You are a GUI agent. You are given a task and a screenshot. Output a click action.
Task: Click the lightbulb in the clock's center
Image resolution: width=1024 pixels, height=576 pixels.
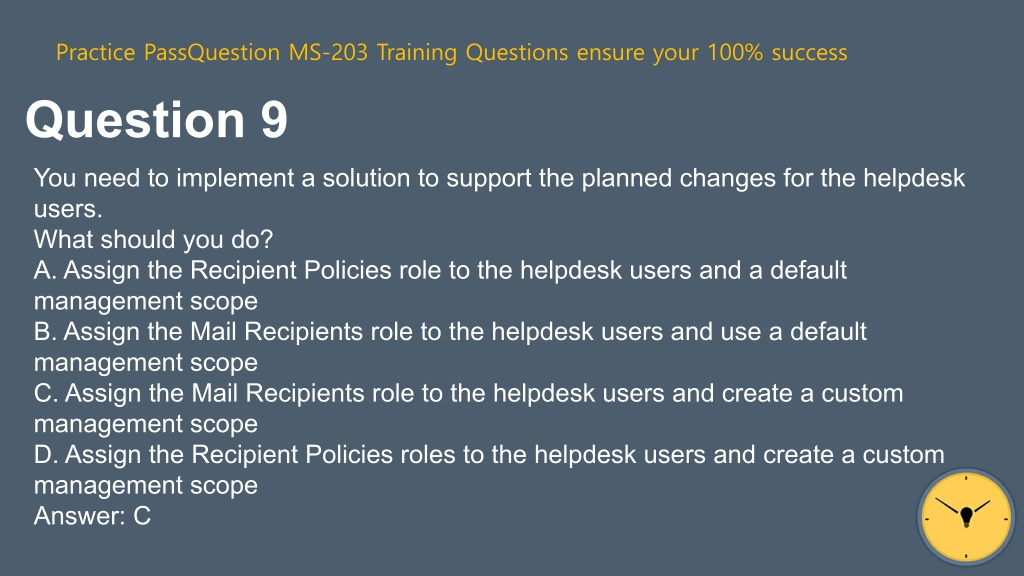click(x=967, y=517)
